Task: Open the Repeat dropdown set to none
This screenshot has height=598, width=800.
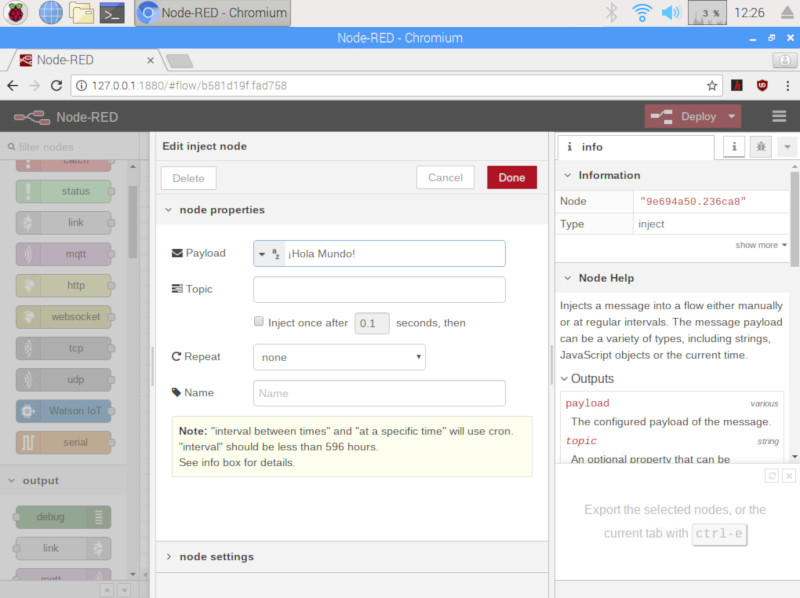Action: coord(339,357)
